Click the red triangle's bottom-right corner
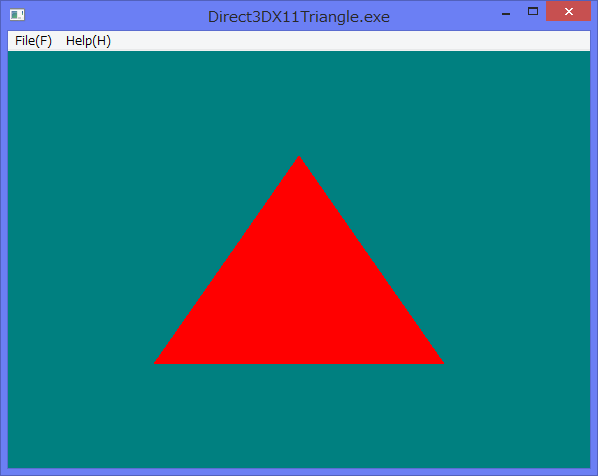This screenshot has height=476, width=598. click(x=442, y=362)
